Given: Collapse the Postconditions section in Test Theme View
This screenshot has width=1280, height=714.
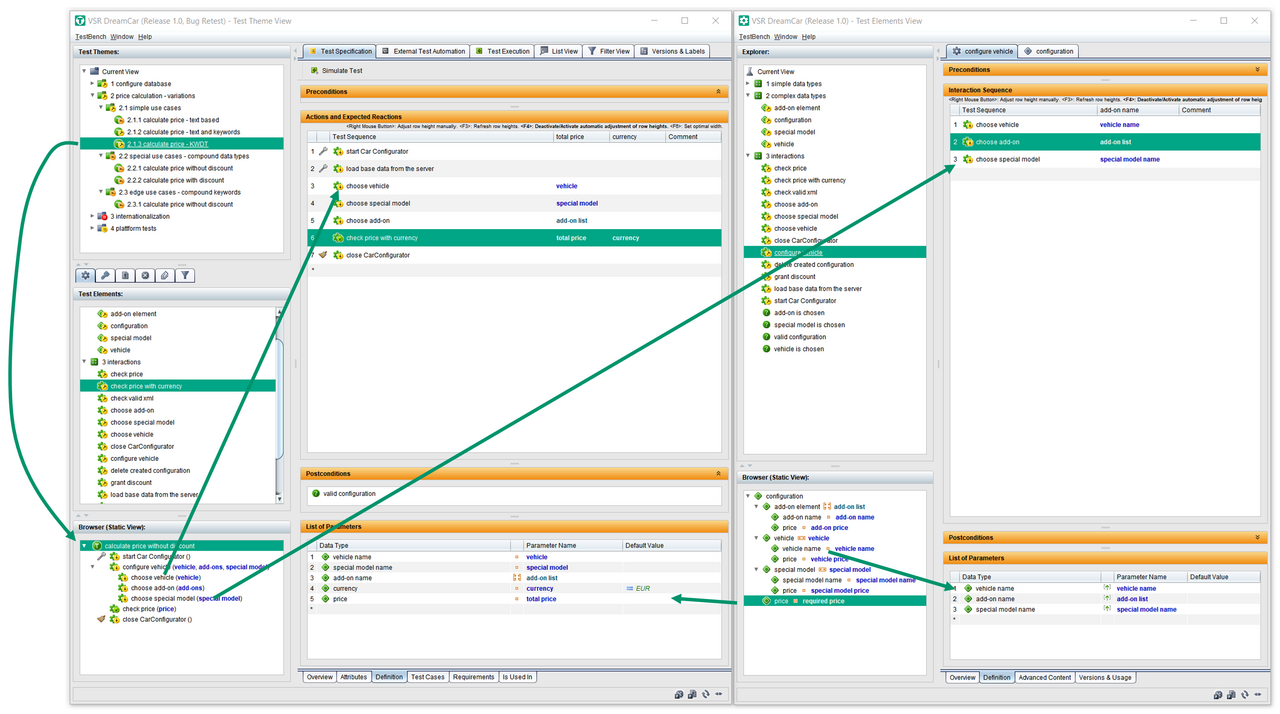Looking at the screenshot, I should (x=718, y=474).
